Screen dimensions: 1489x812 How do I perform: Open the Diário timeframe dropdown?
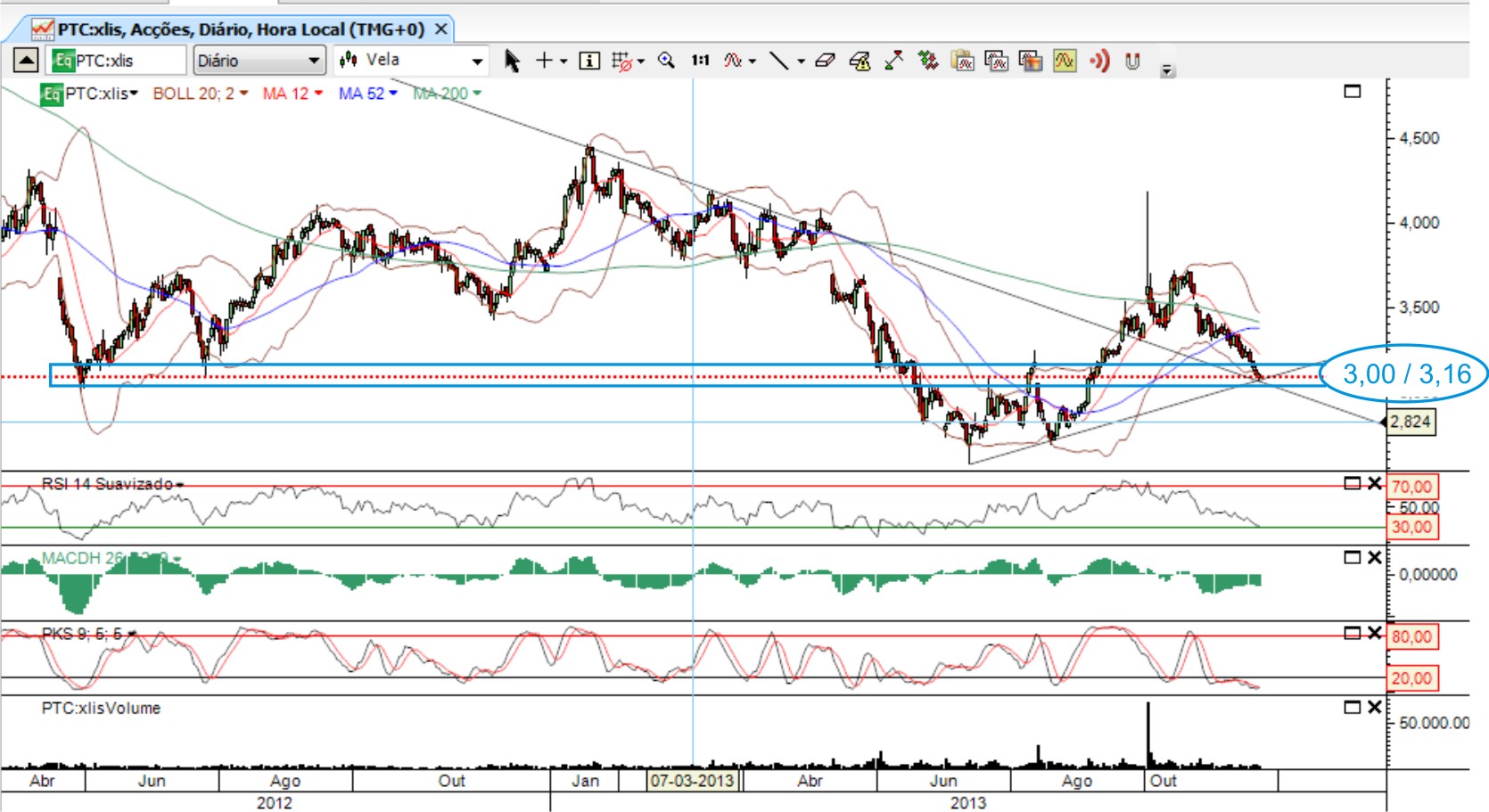tap(258, 61)
